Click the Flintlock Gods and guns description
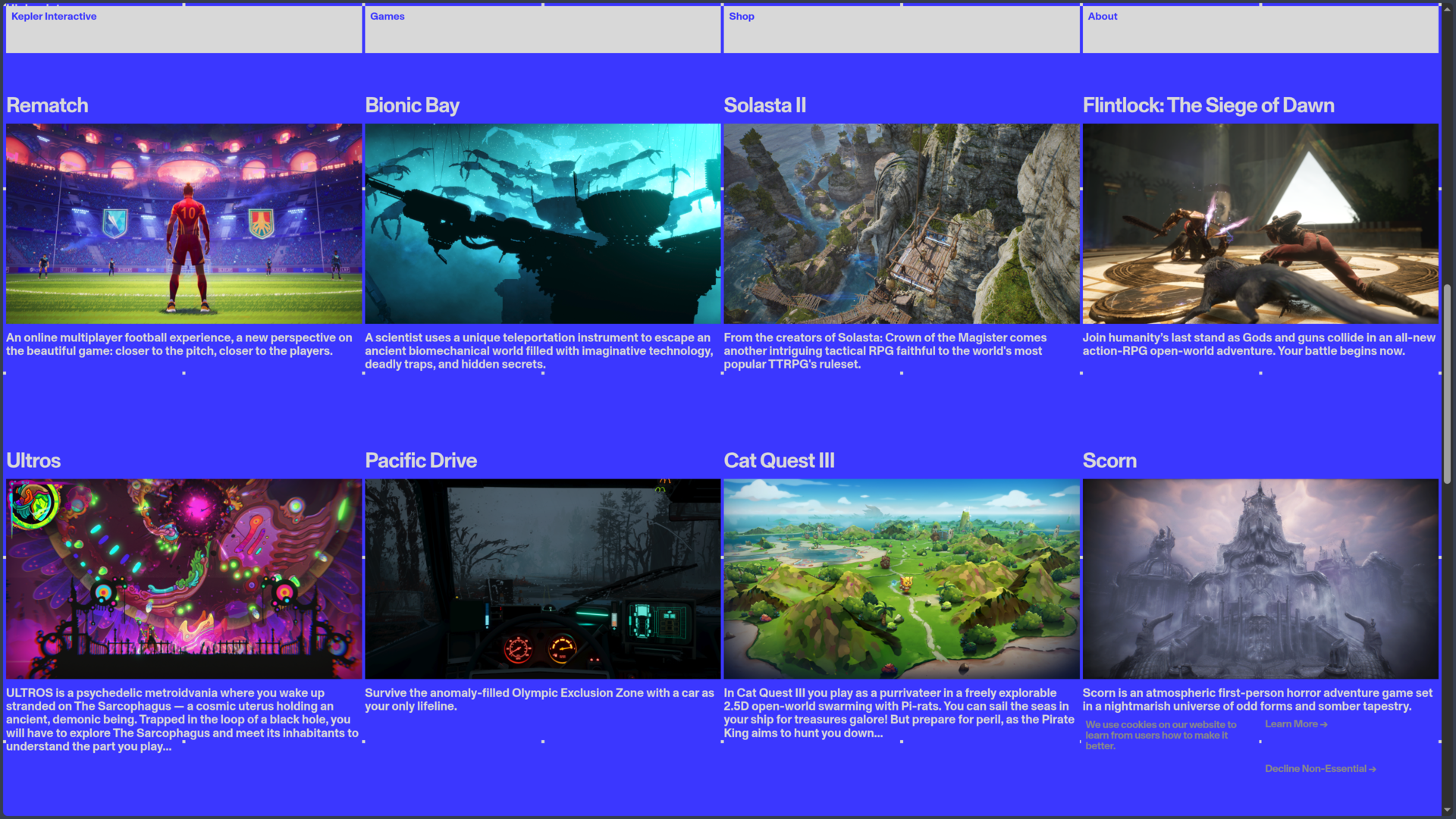 [1259, 344]
